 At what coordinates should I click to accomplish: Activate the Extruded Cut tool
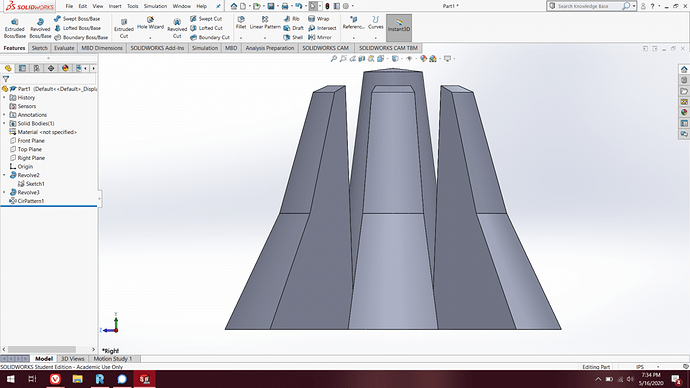124,29
